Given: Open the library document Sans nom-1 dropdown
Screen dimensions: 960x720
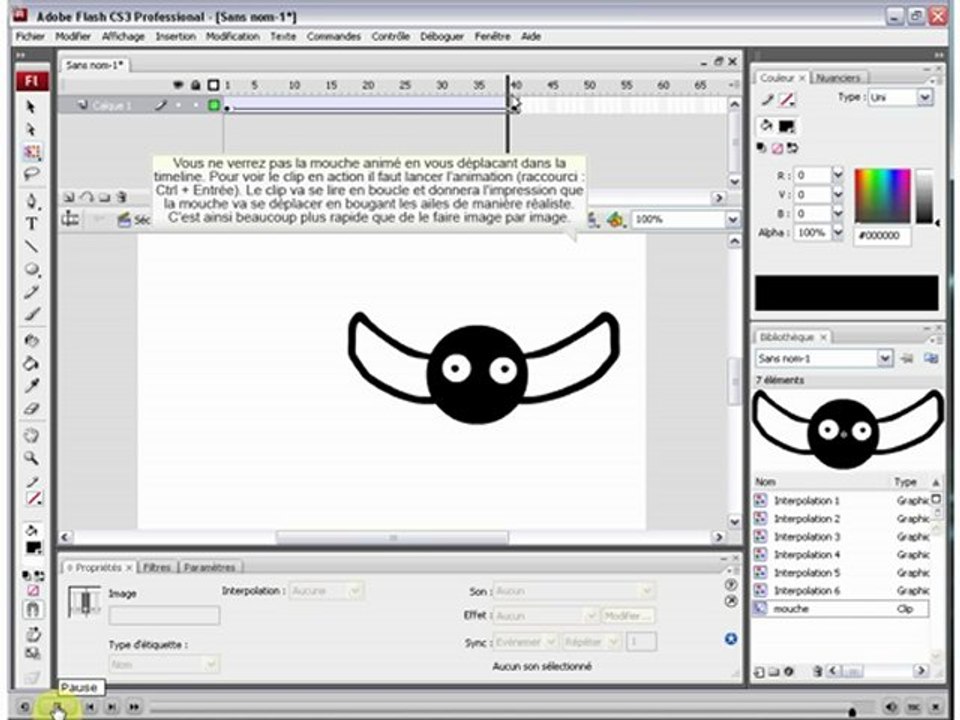Looking at the screenshot, I should pos(823,358).
